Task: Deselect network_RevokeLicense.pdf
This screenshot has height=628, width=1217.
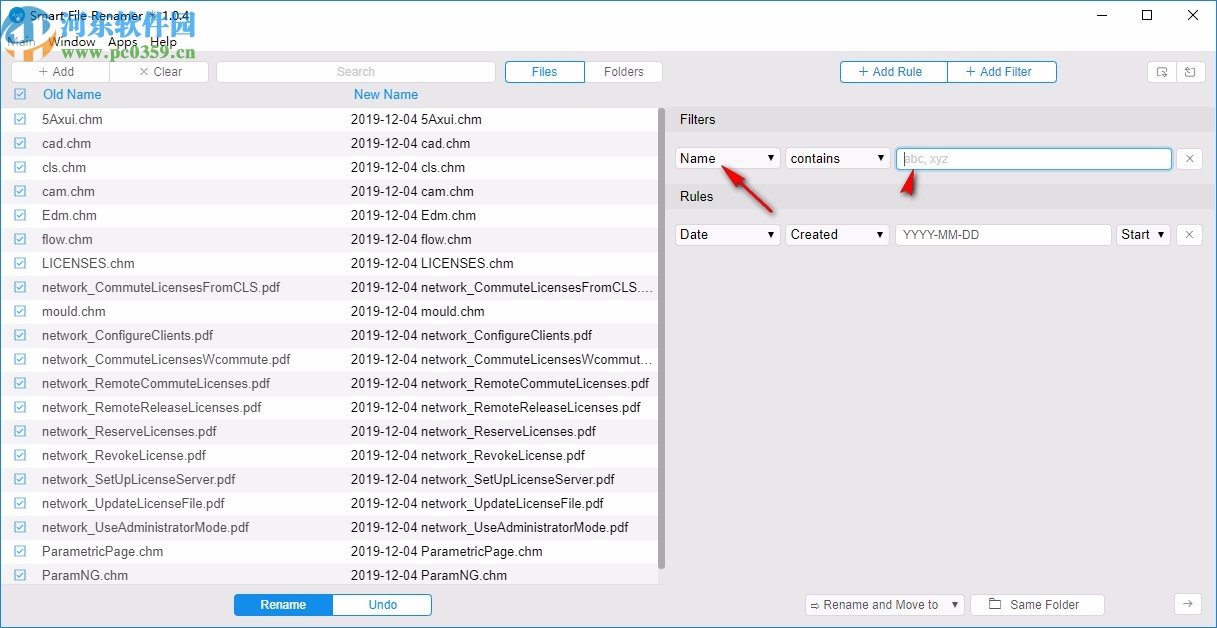Action: tap(20, 455)
